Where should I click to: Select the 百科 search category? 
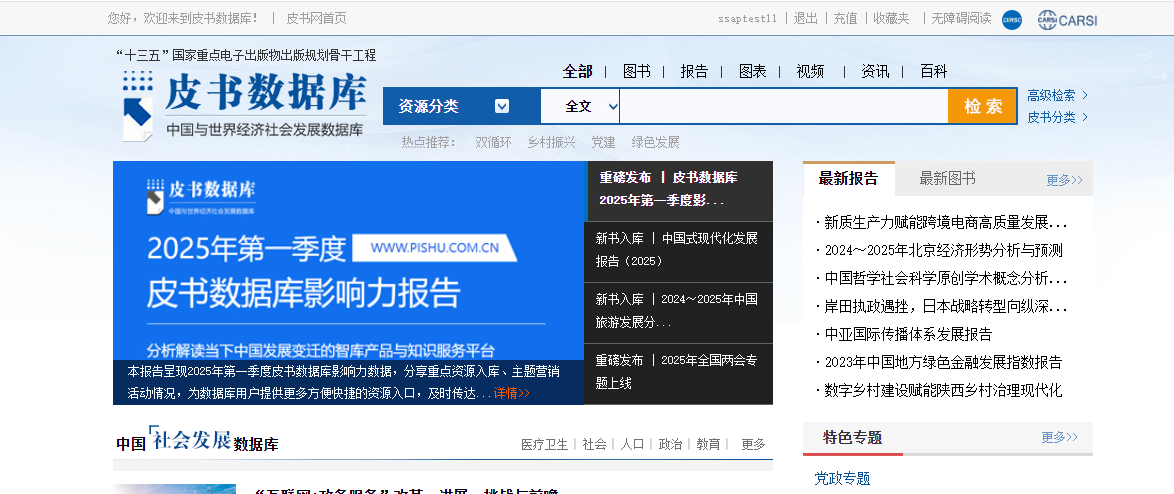934,71
